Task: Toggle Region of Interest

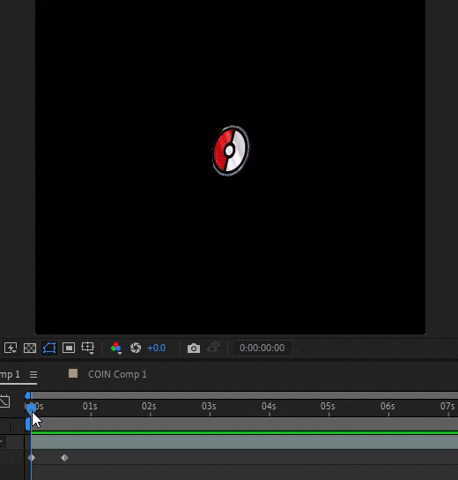Action: point(68,348)
